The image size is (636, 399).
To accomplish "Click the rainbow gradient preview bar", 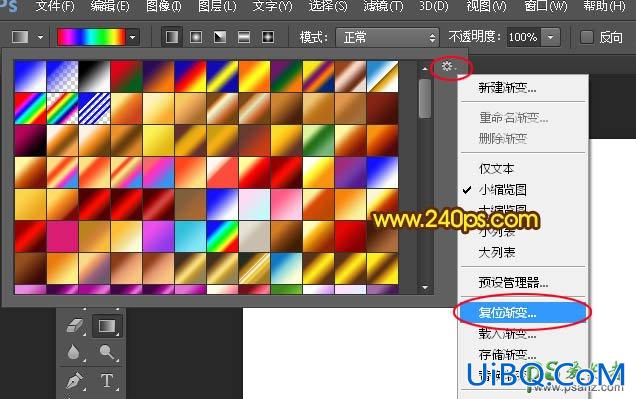I will (x=92, y=37).
